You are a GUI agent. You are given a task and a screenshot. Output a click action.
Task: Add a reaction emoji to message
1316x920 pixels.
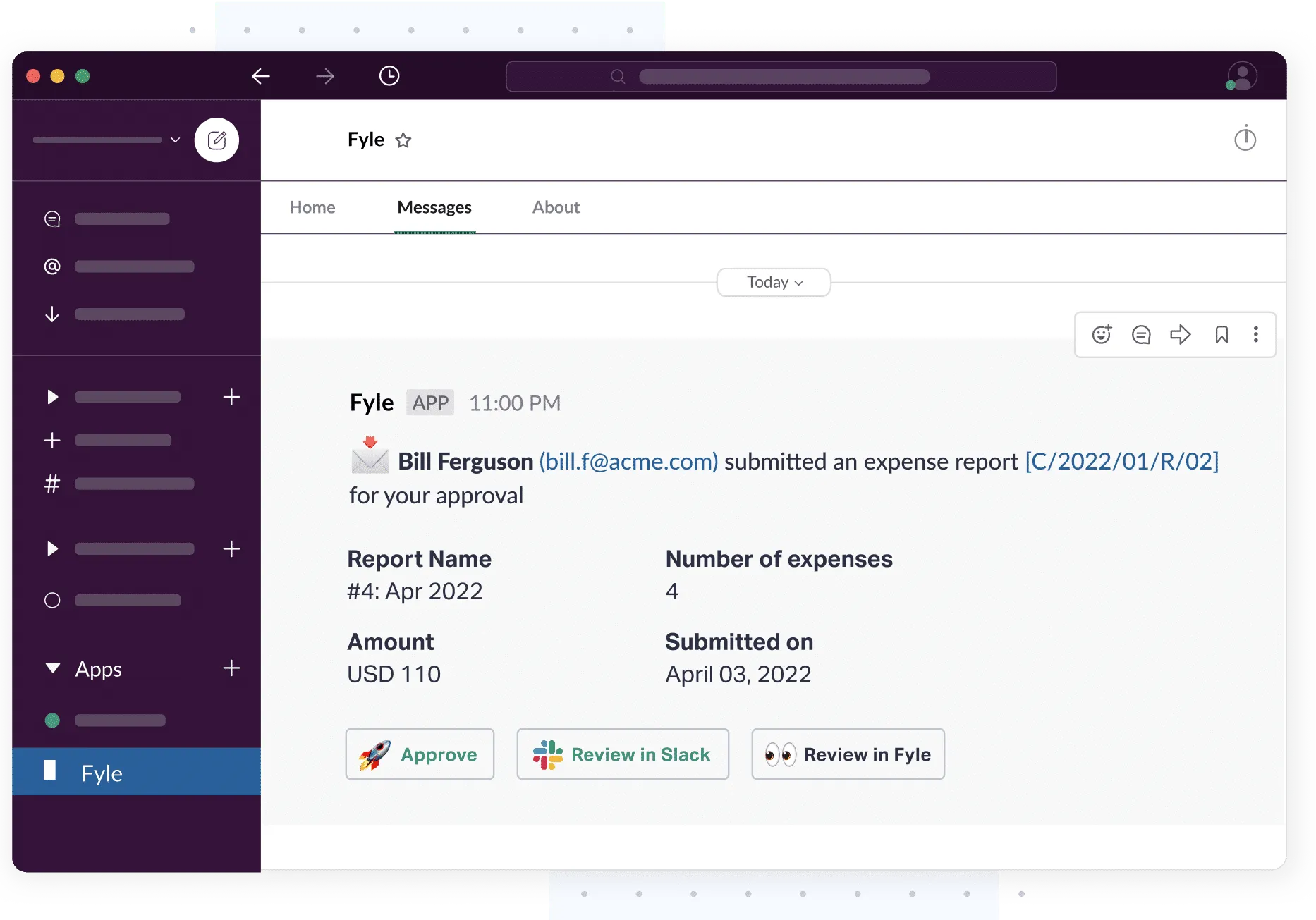point(1102,334)
